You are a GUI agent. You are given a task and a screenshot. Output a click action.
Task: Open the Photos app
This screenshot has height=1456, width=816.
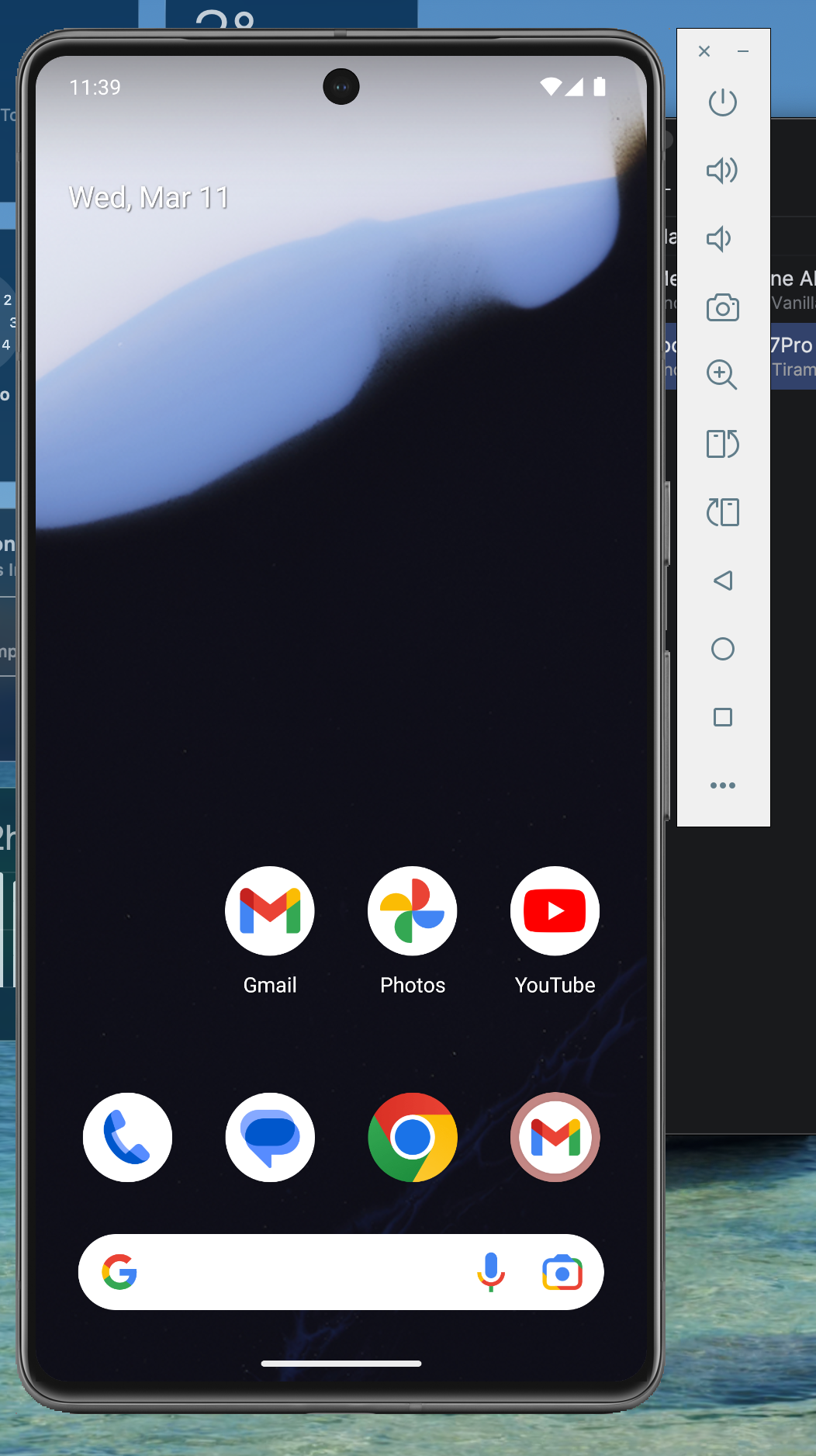click(413, 911)
